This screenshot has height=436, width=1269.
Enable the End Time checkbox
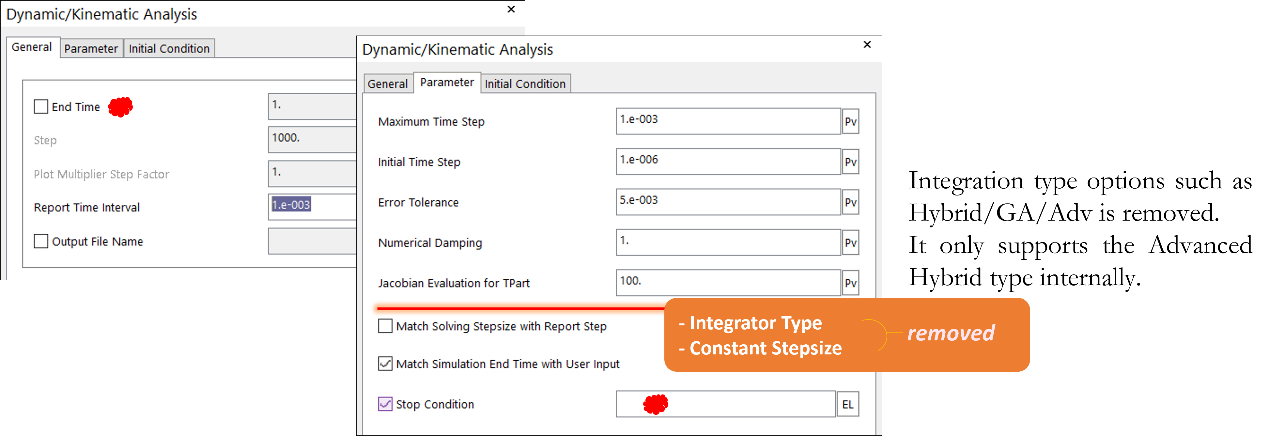click(41, 107)
